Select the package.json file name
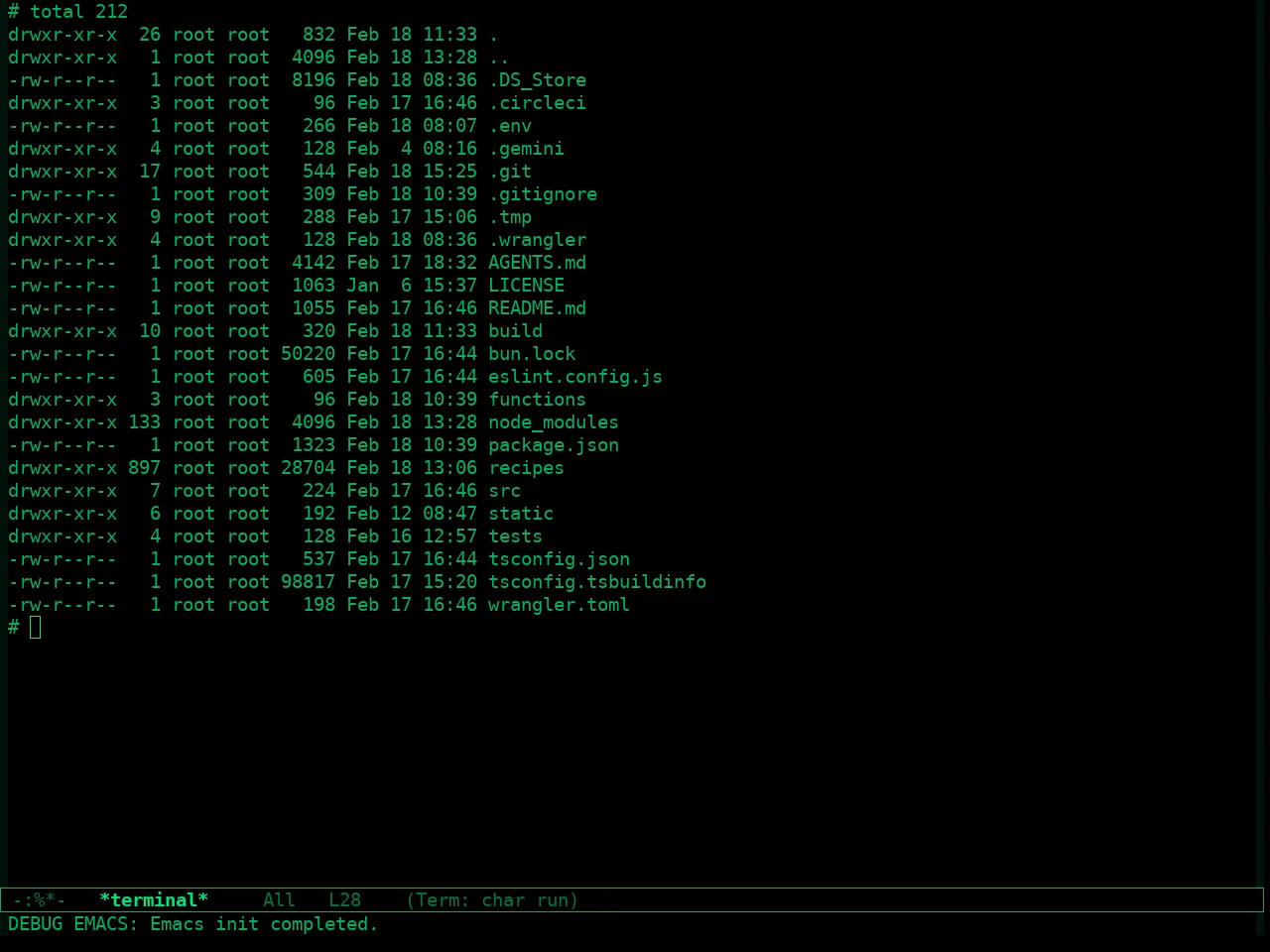 coord(553,445)
